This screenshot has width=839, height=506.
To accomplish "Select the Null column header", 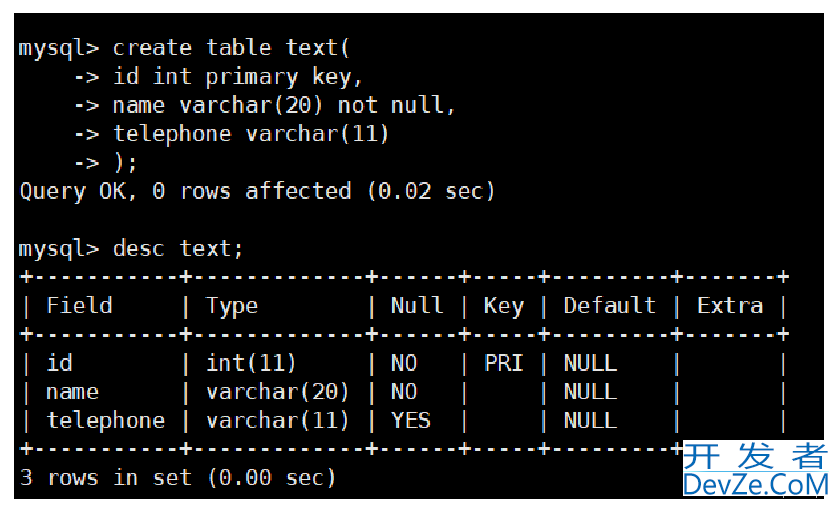I will pyautogui.click(x=417, y=305).
